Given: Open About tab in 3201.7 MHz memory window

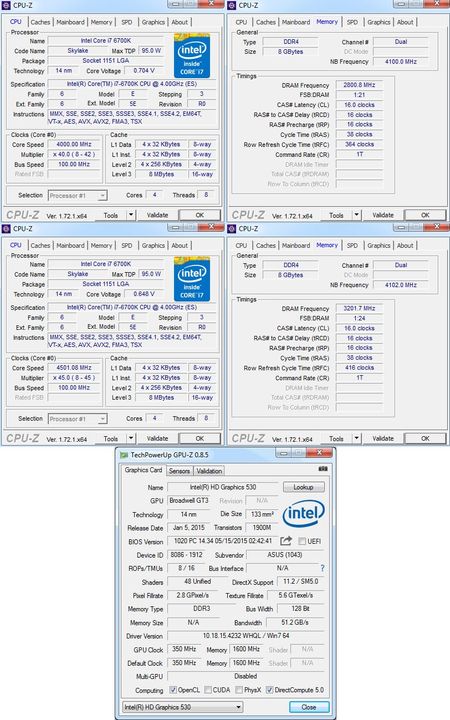Looking at the screenshot, I should coord(405,246).
